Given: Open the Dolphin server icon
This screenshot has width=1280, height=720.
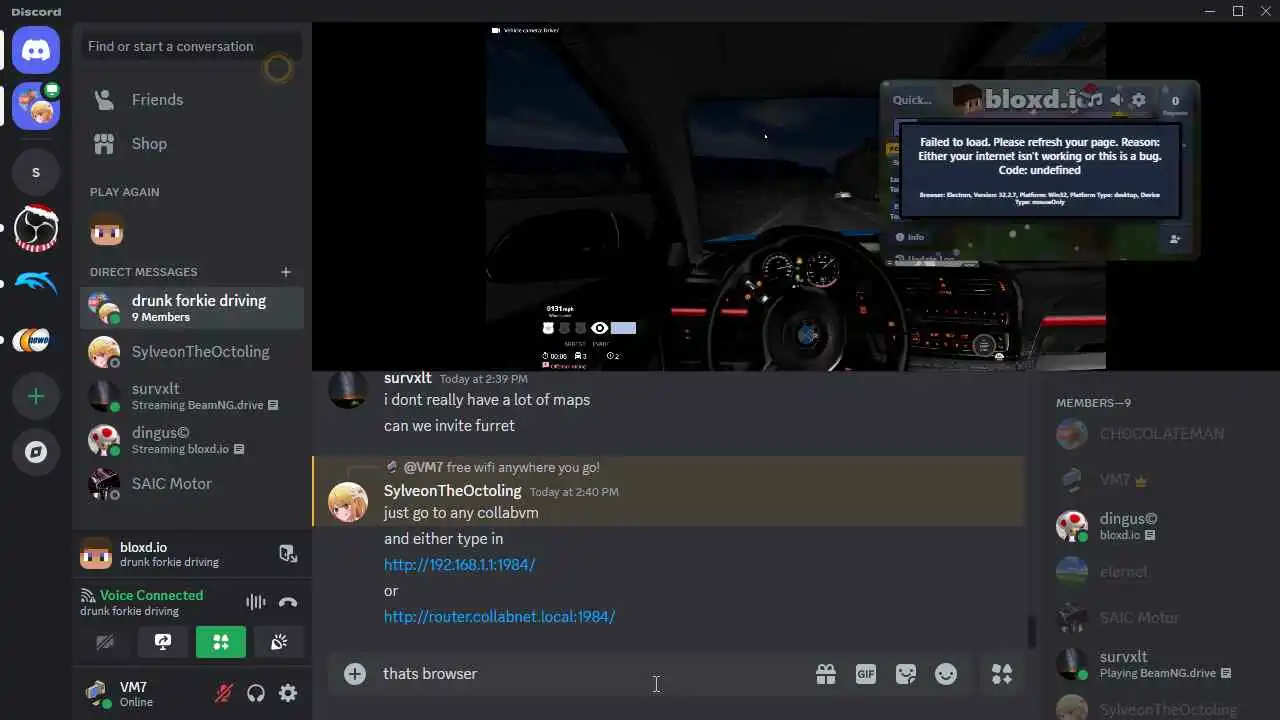Looking at the screenshot, I should (36, 284).
